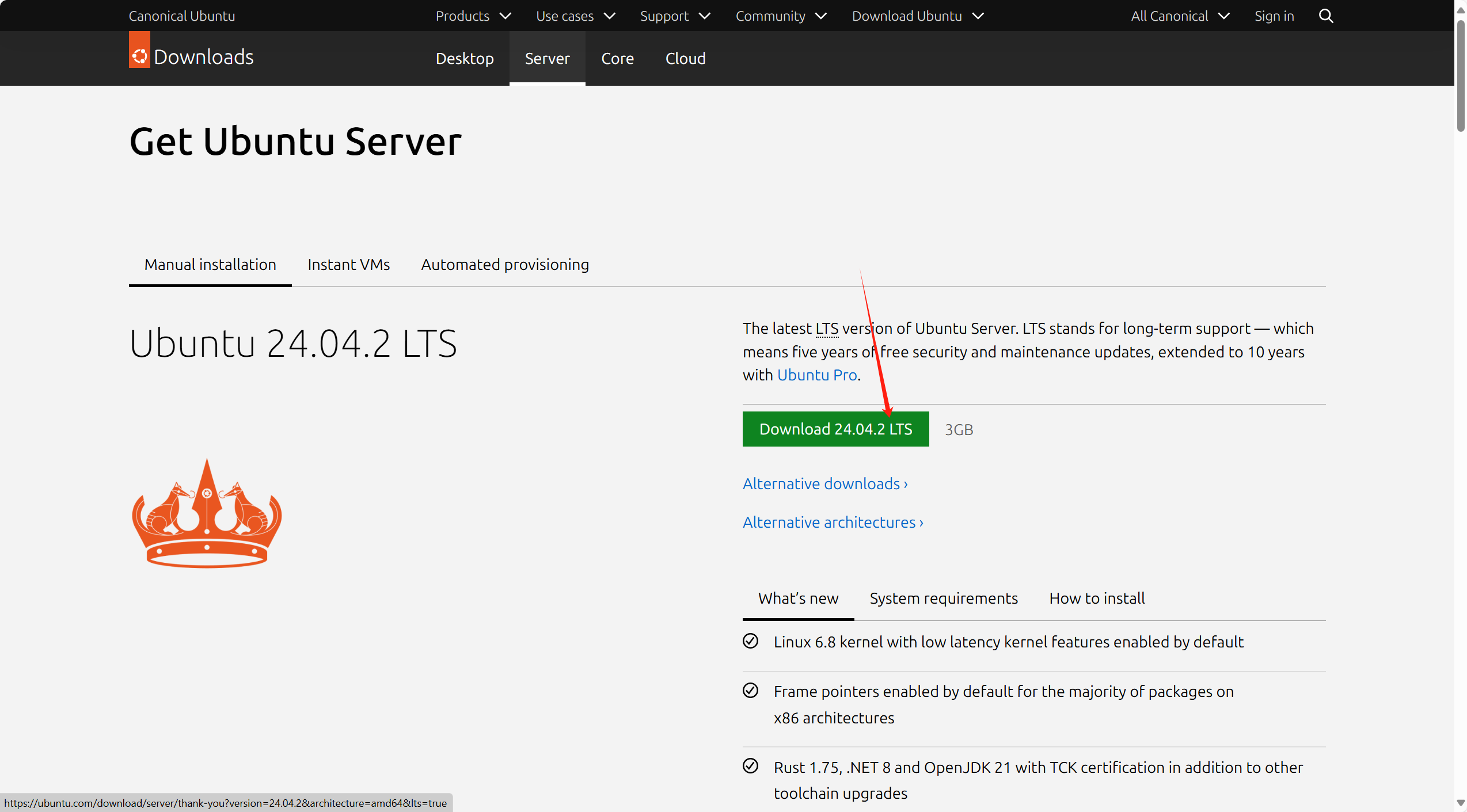Screen dimensions: 1467x812
Task: Click the checkmark next to Frame pointers feature
Action: [x=750, y=690]
